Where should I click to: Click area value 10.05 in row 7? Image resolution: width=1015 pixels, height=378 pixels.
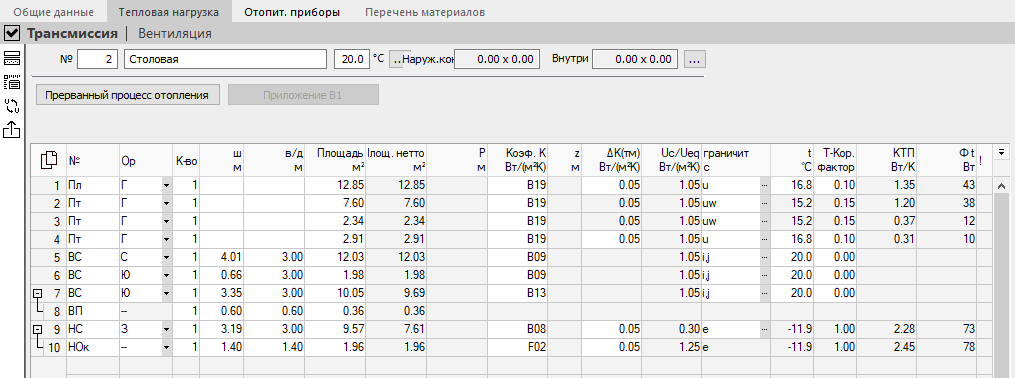pyautogui.click(x=335, y=293)
